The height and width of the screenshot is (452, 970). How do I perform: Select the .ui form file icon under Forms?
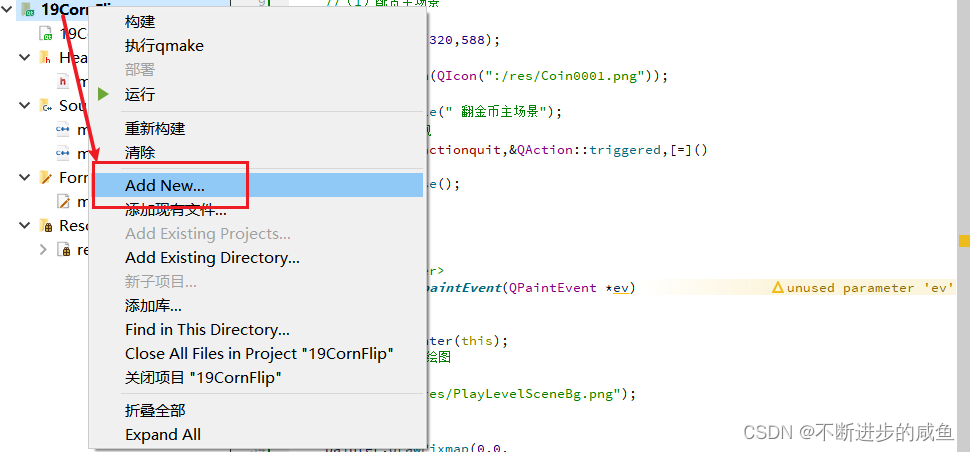(62, 202)
